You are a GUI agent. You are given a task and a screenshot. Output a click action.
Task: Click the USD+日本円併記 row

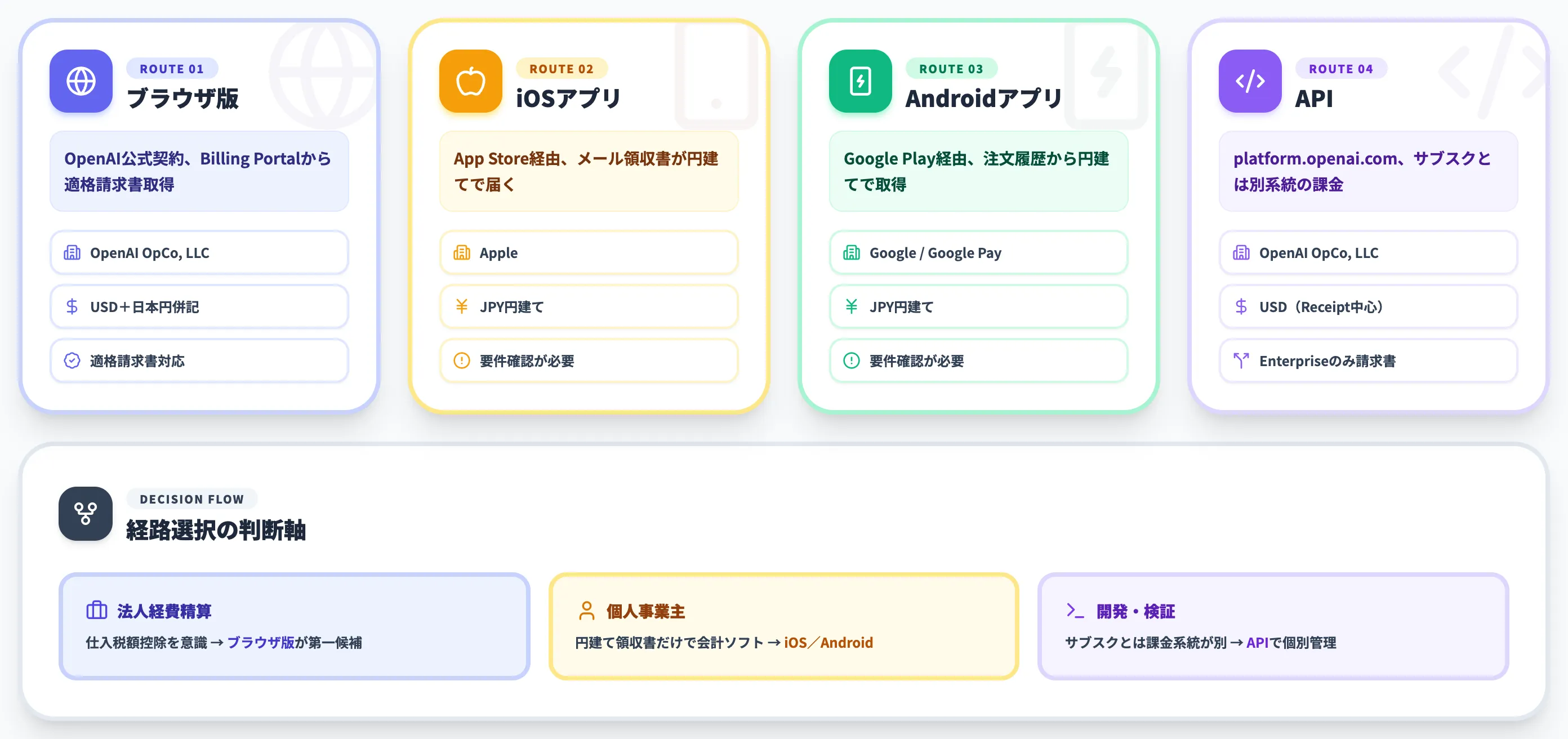click(199, 306)
